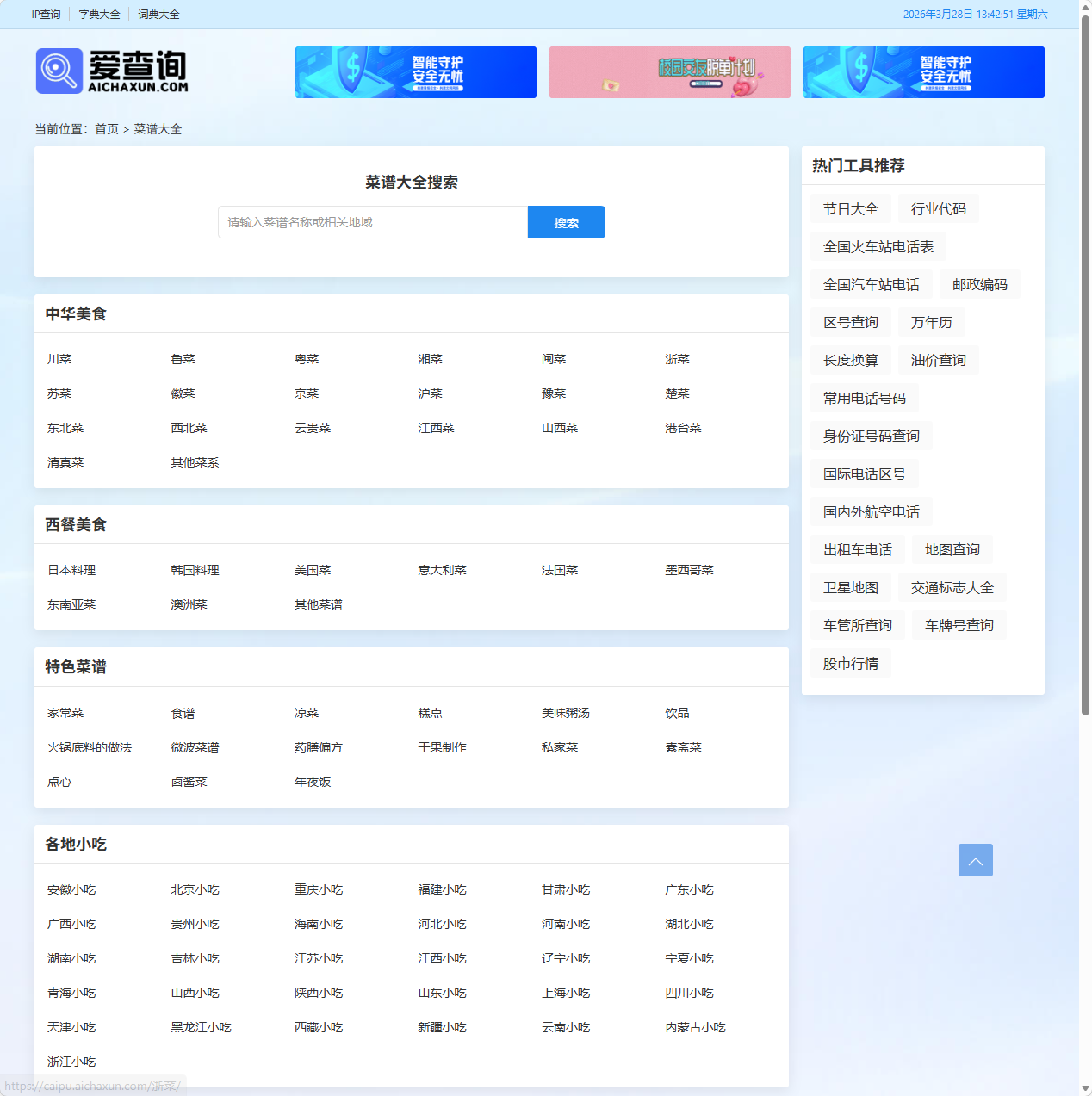Click 身份证号码查询 tool button
Image resolution: width=1092 pixels, height=1096 pixels.
[870, 436]
